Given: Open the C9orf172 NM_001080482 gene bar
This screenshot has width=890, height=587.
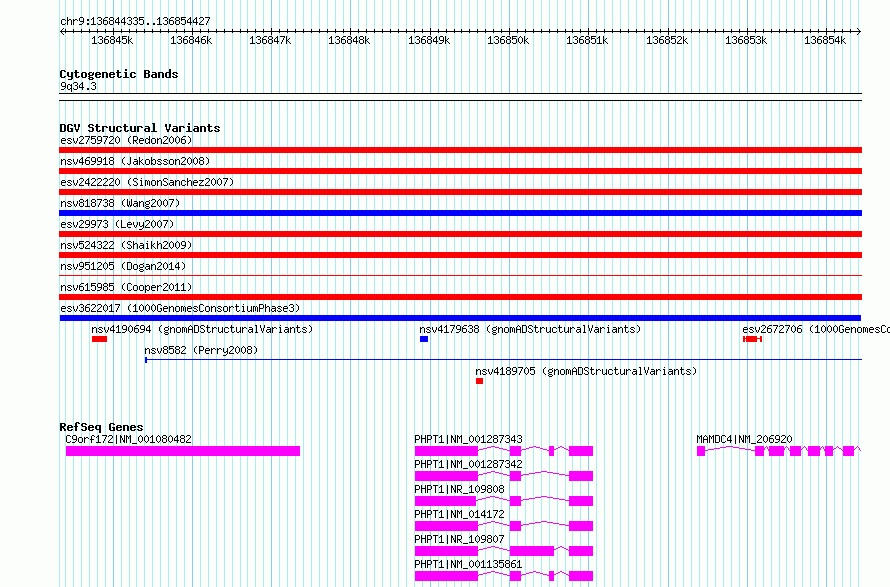Looking at the screenshot, I should (183, 451).
